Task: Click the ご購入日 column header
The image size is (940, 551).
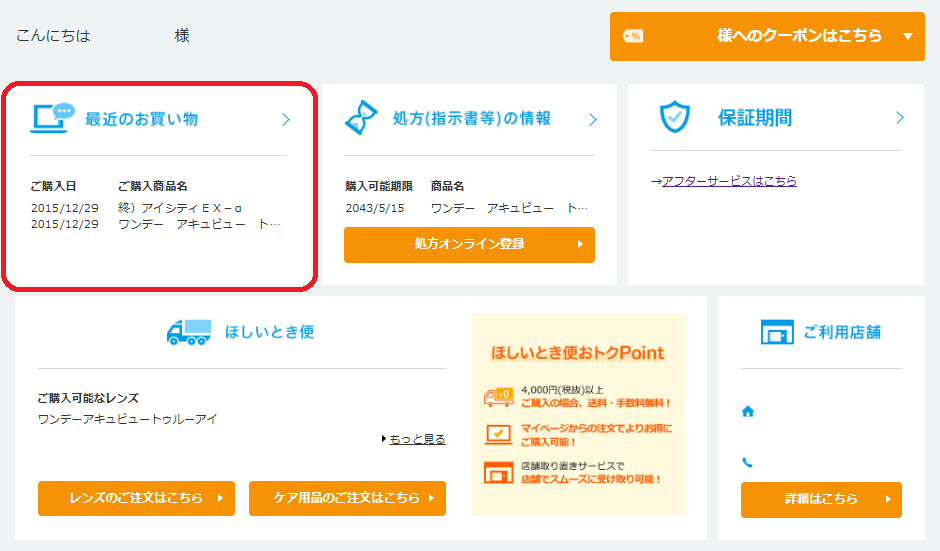Action: click(x=53, y=186)
